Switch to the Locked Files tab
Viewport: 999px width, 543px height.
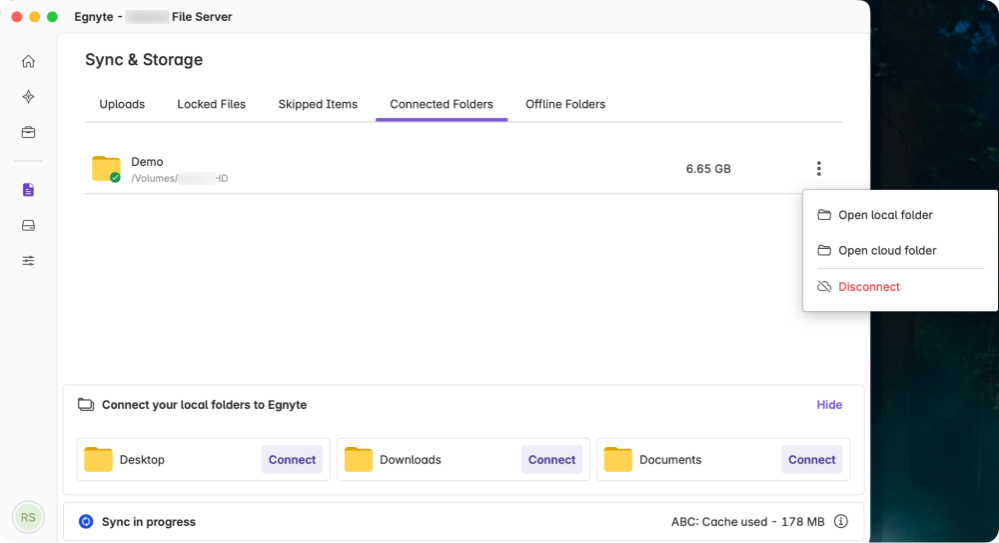coord(212,104)
